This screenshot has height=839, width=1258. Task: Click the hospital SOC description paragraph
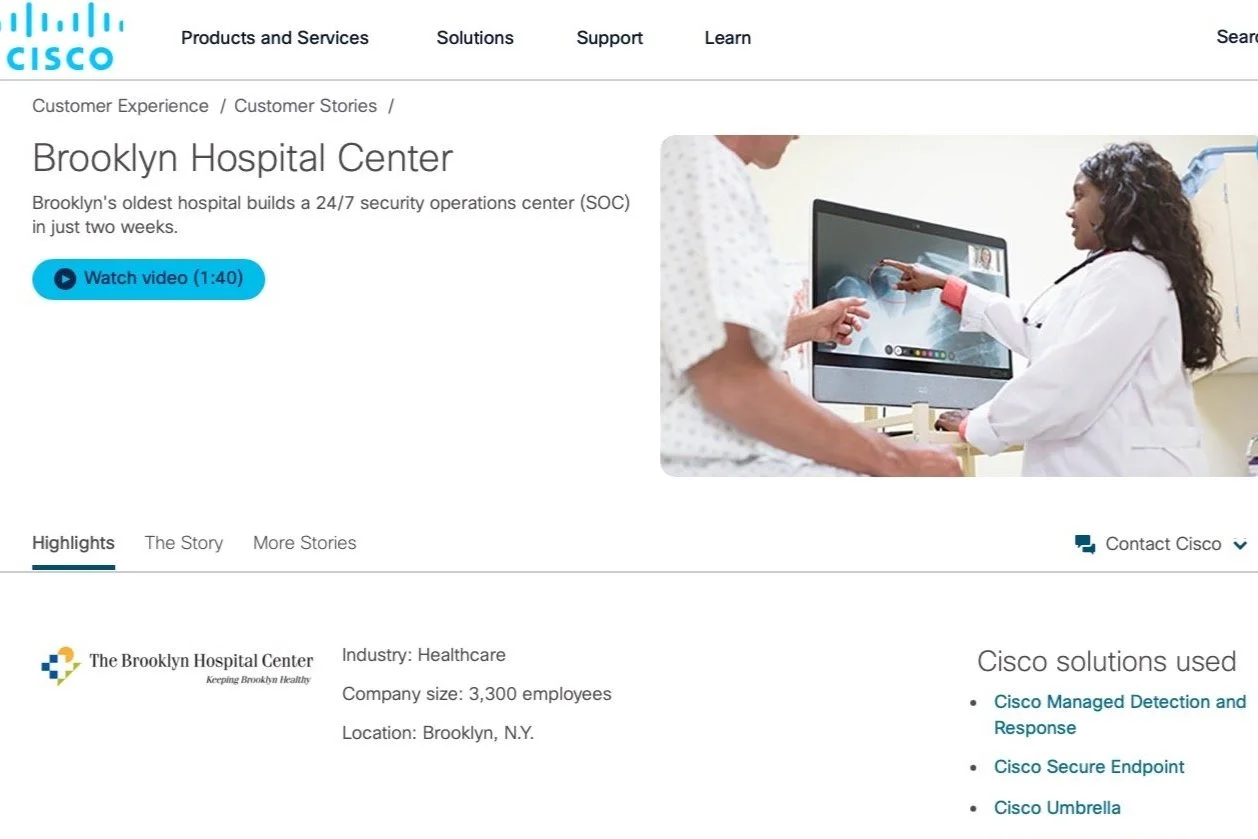pyautogui.click(x=331, y=215)
